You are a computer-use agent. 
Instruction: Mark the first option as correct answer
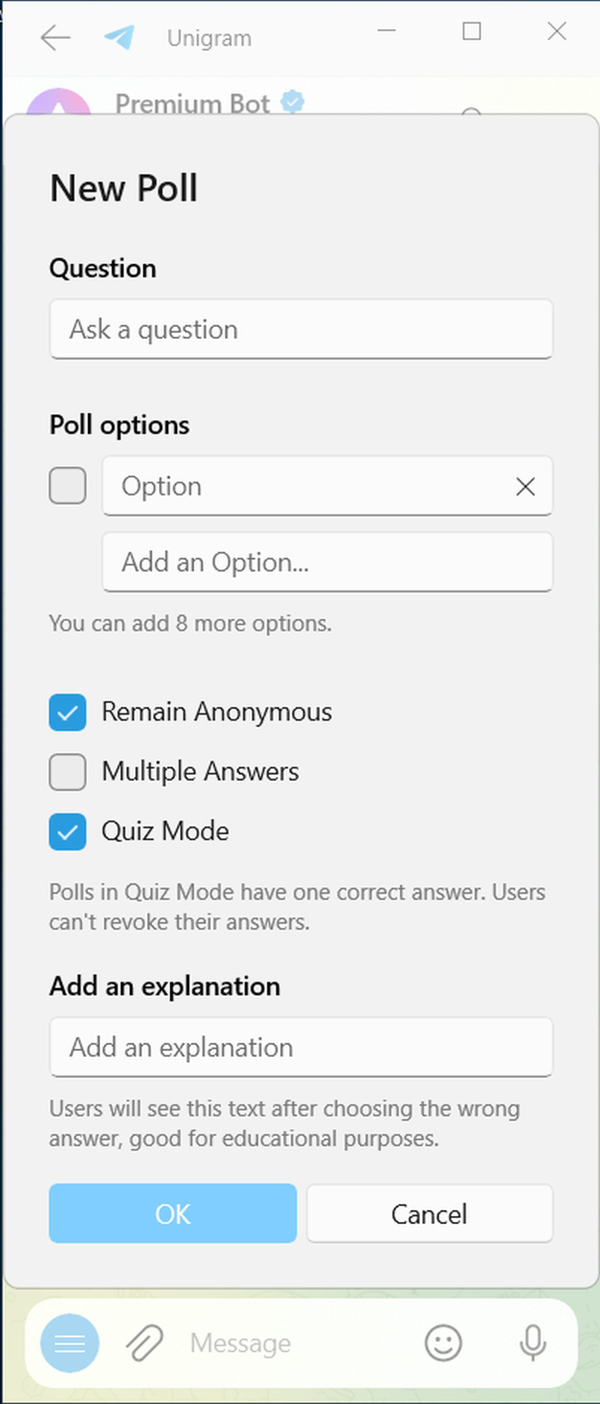pyautogui.click(x=67, y=486)
